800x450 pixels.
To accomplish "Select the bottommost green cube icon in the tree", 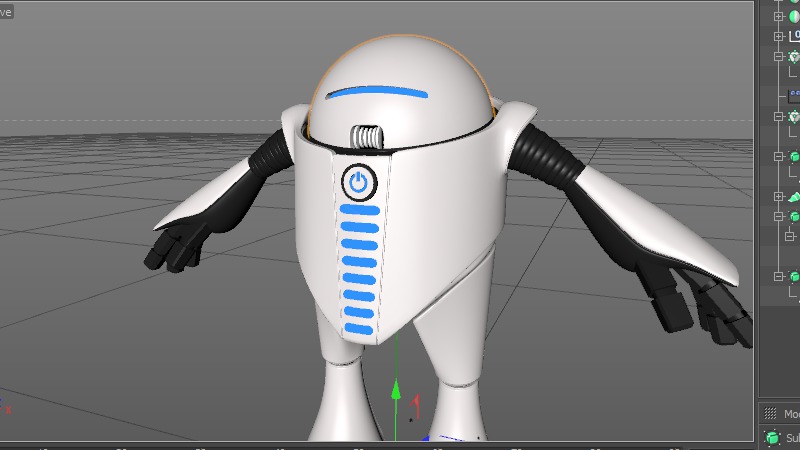I will [x=794, y=276].
